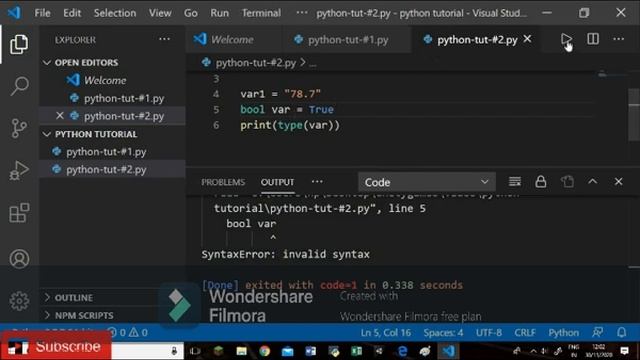
Task: Select the Output panel tab
Action: [278, 182]
